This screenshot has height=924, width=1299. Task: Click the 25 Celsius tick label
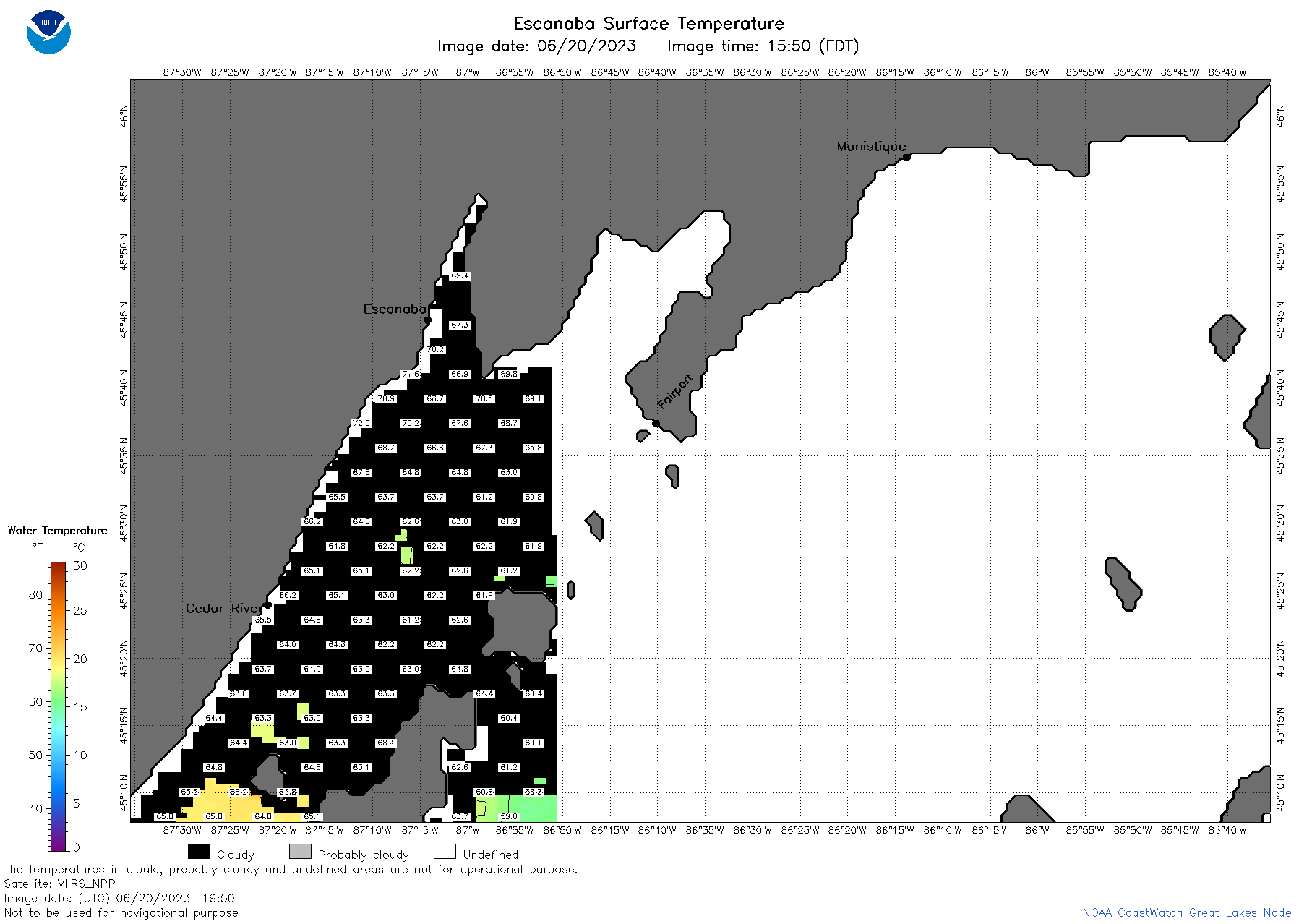pos(80,610)
